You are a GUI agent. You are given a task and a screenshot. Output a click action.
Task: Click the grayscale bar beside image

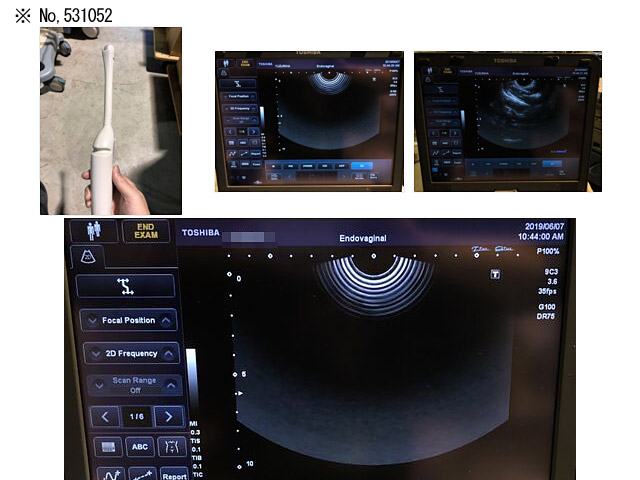coord(191,382)
